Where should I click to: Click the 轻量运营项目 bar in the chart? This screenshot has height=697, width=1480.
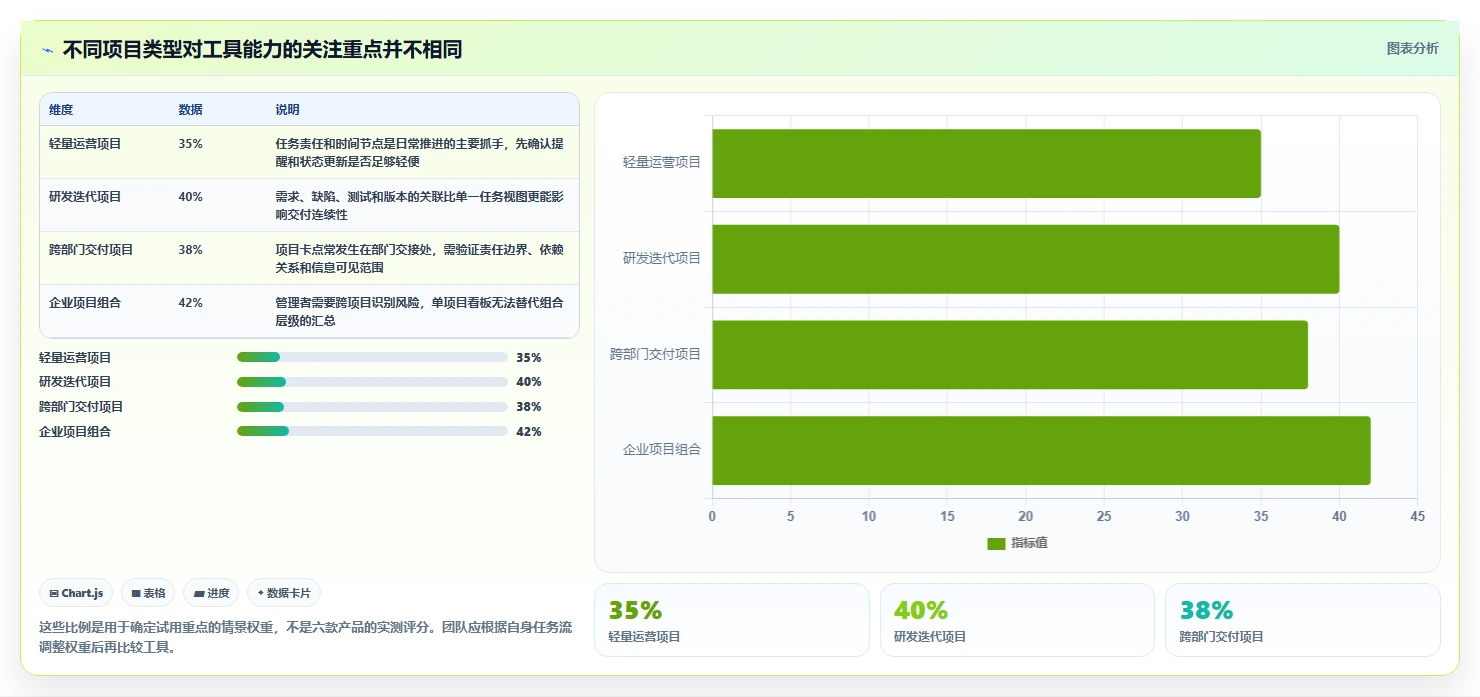pos(986,163)
